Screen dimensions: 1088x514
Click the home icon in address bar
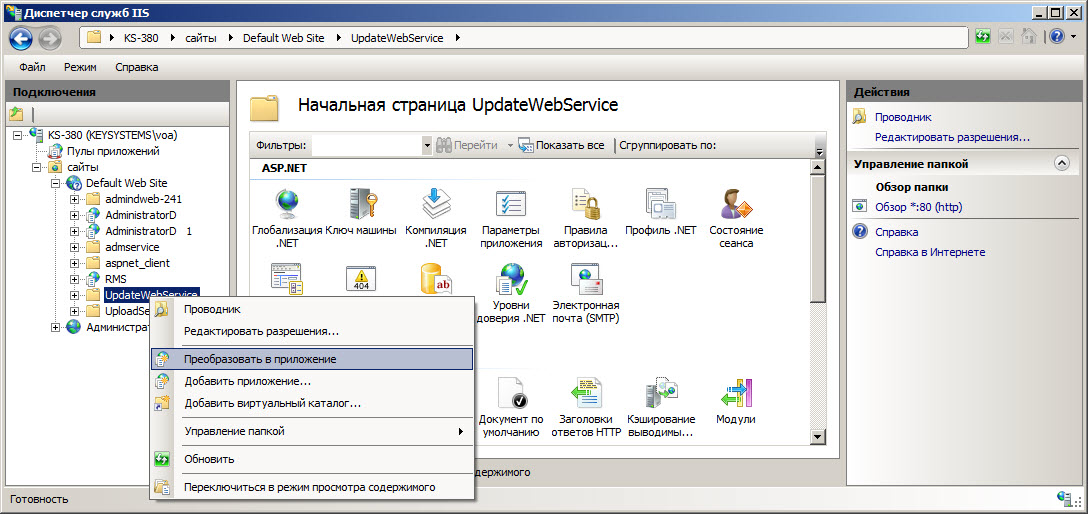tap(1030, 37)
